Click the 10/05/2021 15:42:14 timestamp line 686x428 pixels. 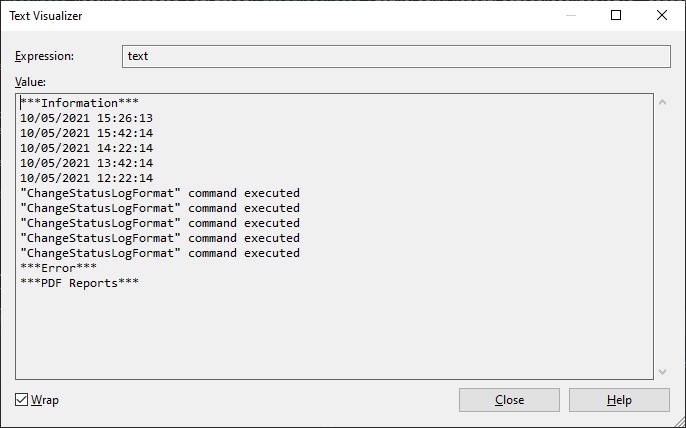(87, 133)
